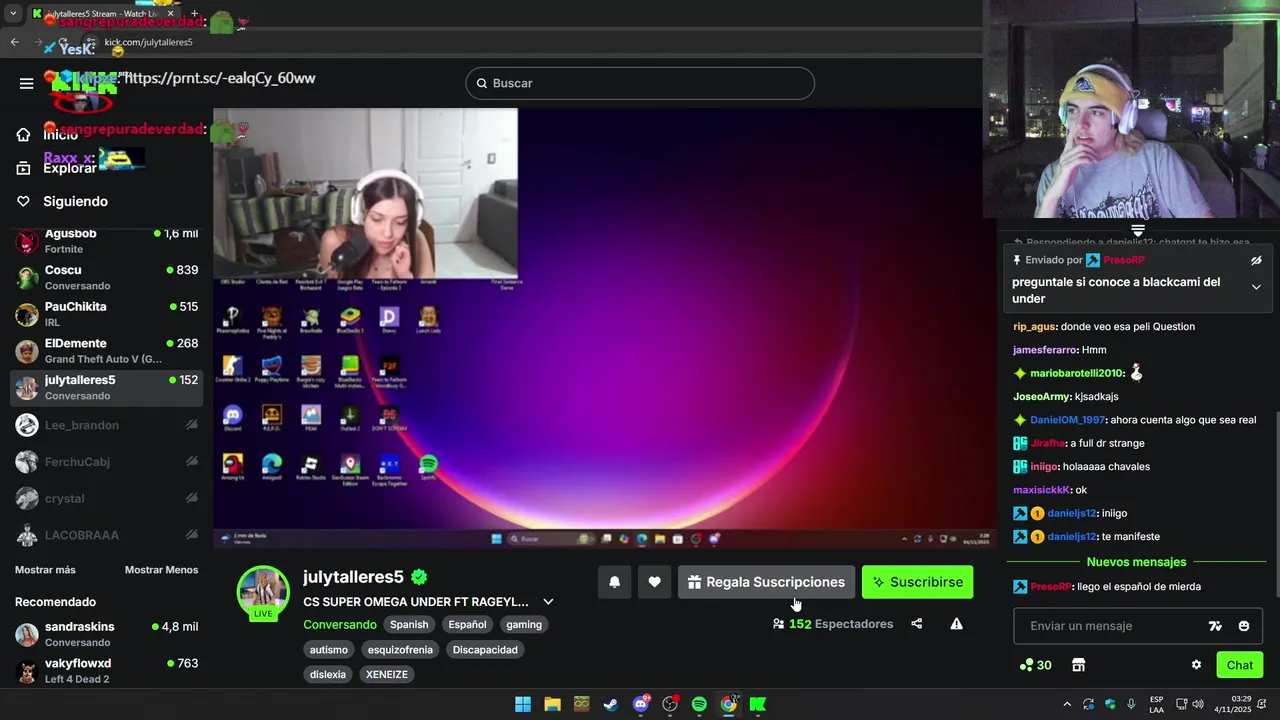Follow channel with the heart button
The height and width of the screenshot is (720, 1280).
pos(654,582)
